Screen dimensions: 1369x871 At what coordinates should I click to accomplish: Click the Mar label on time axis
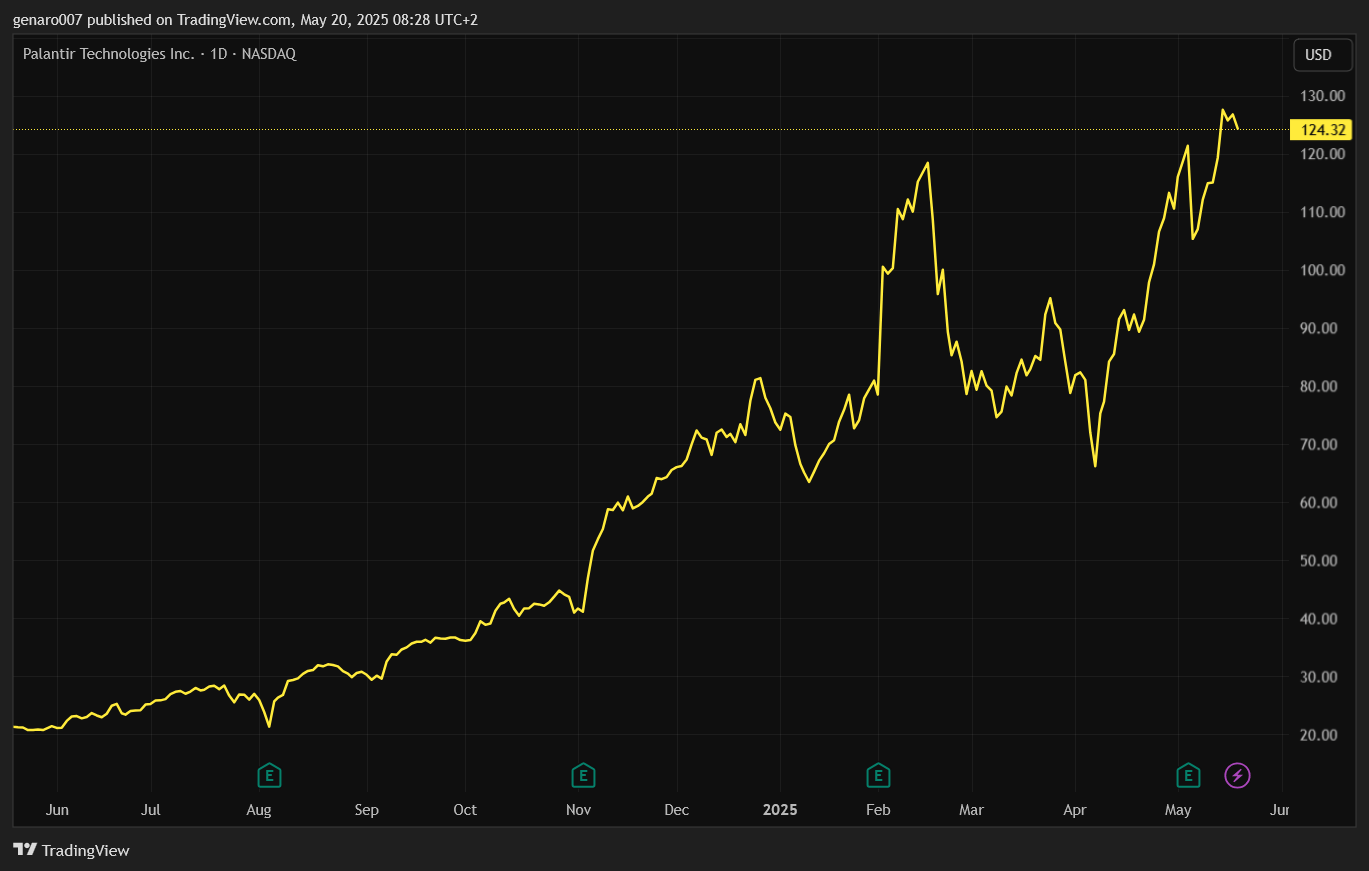[971, 810]
